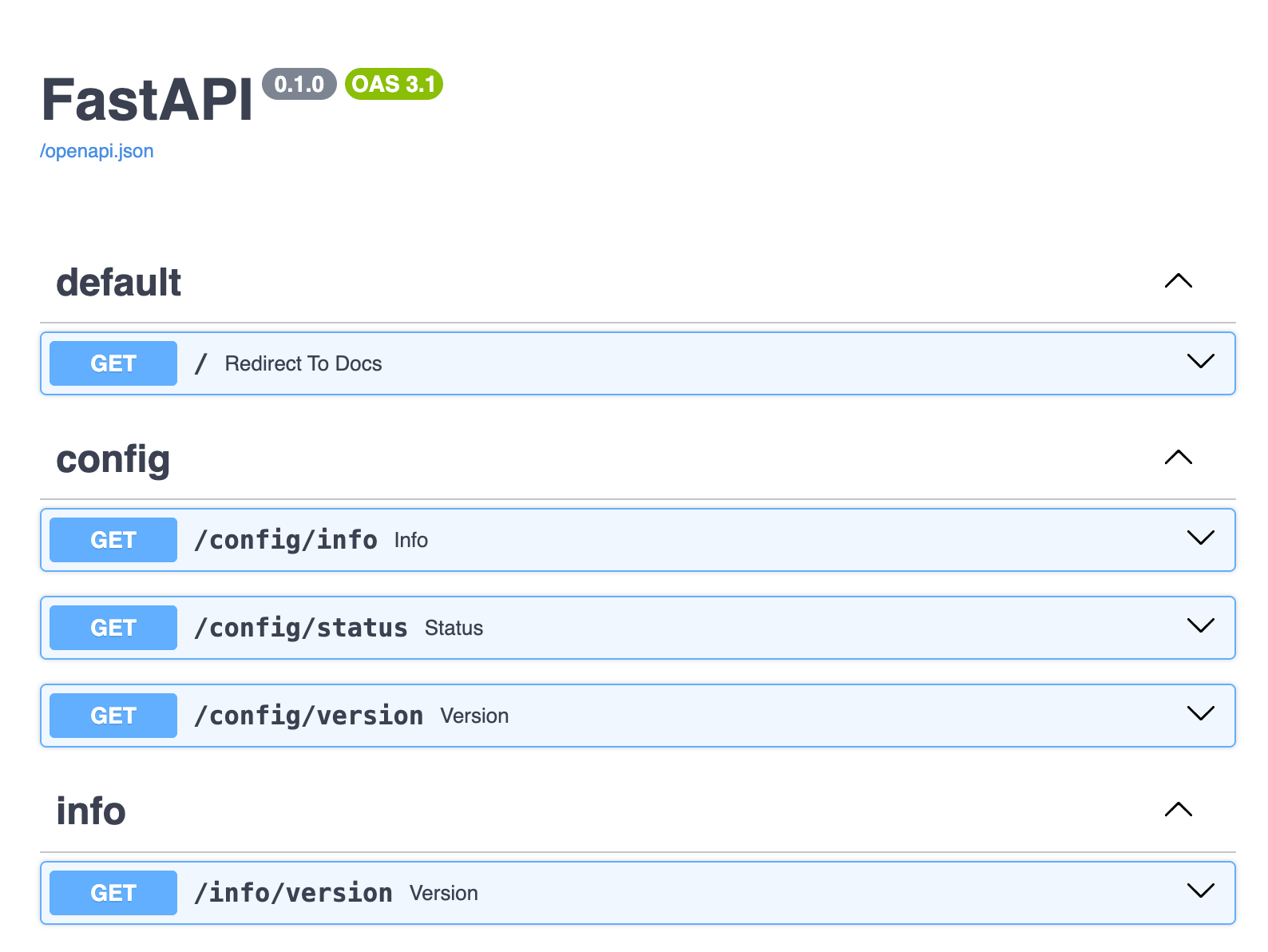
Task: Click GET button for /info/version
Action: point(113,893)
